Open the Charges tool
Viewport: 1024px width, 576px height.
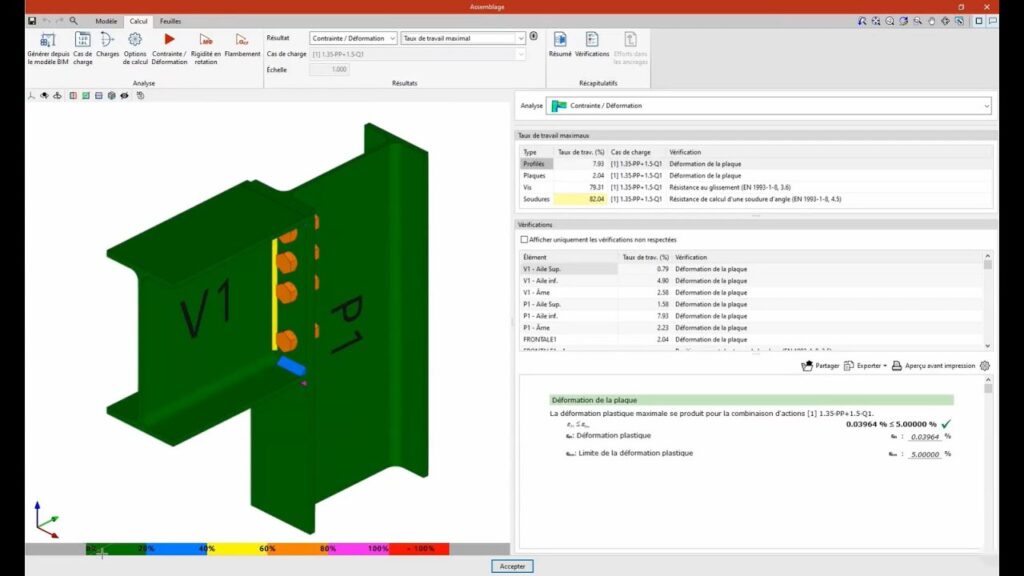pyautogui.click(x=108, y=41)
